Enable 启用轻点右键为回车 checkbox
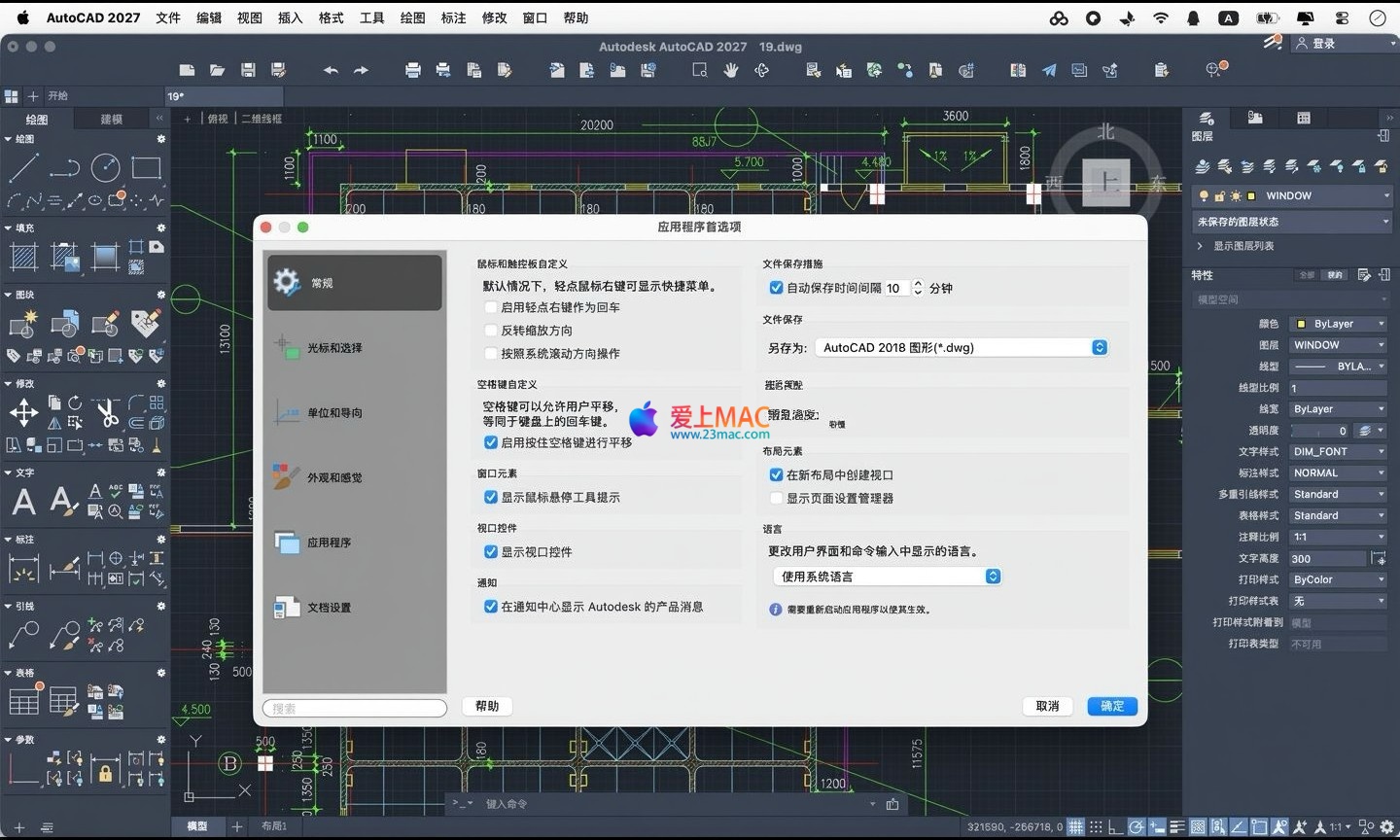 point(491,307)
